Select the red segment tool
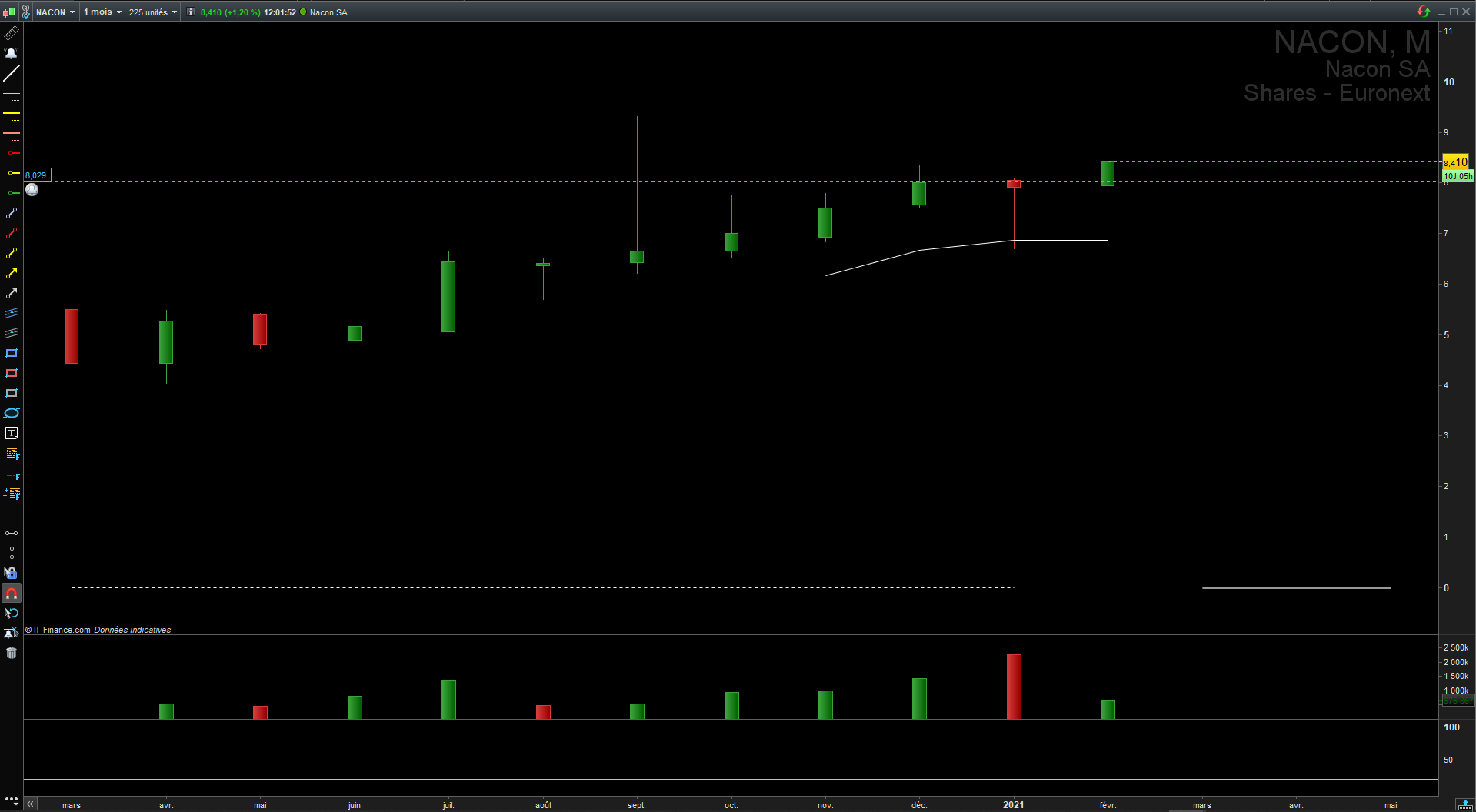This screenshot has height=812, width=1476. [12, 233]
